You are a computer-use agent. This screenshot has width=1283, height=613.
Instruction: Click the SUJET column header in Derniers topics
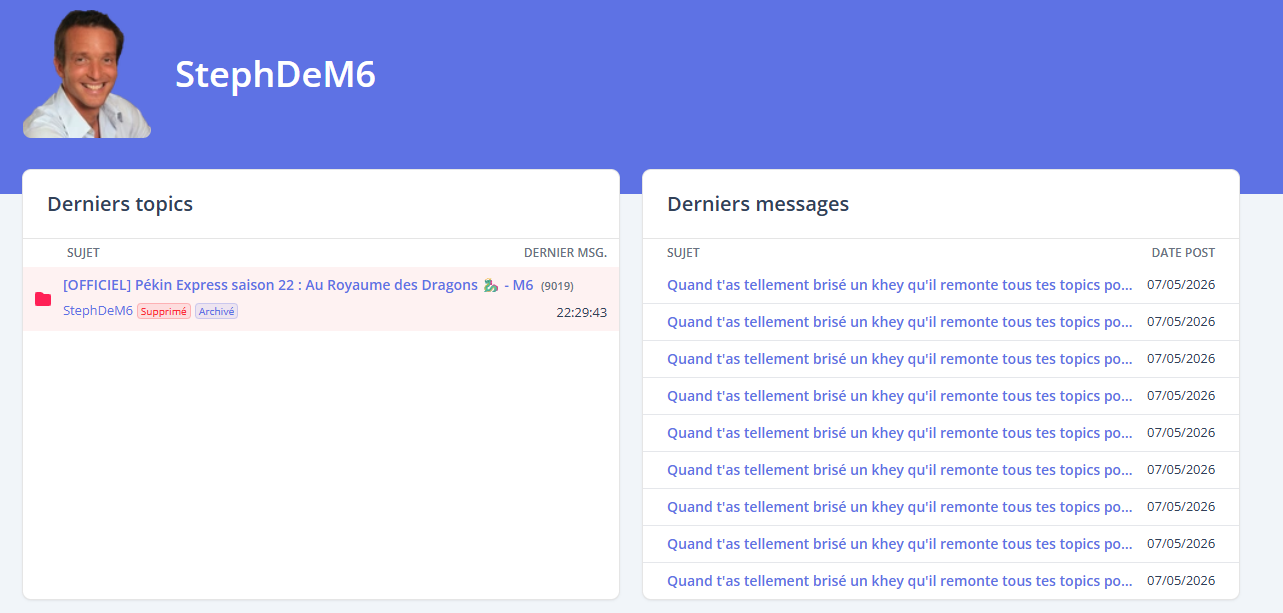pyautogui.click(x=83, y=253)
